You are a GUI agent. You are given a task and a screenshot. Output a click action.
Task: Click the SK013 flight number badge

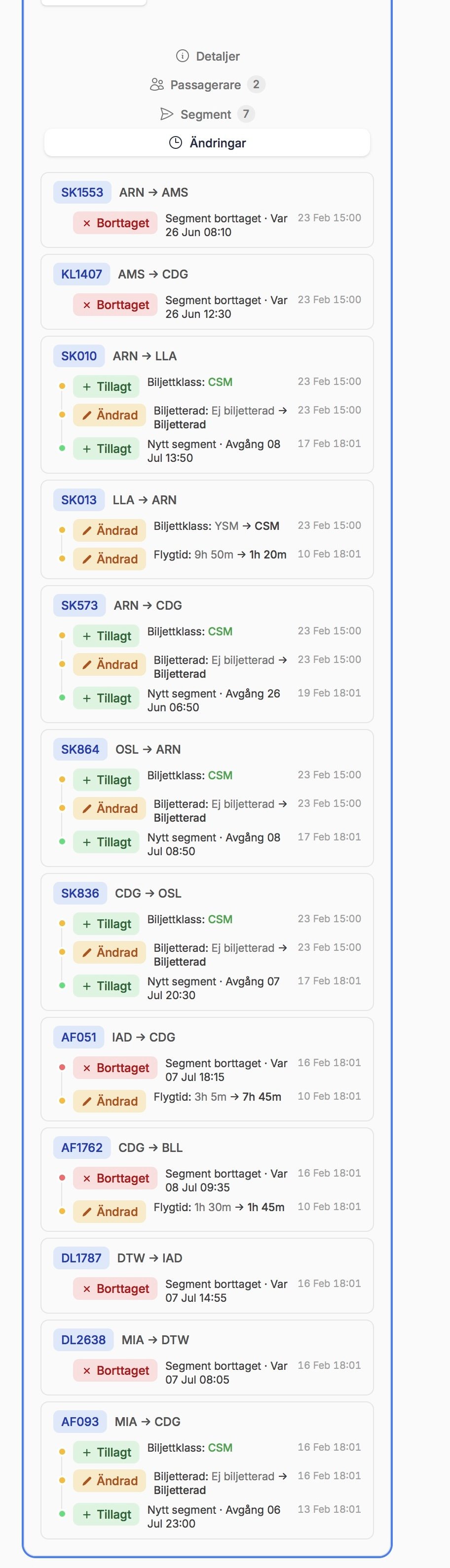(x=78, y=500)
